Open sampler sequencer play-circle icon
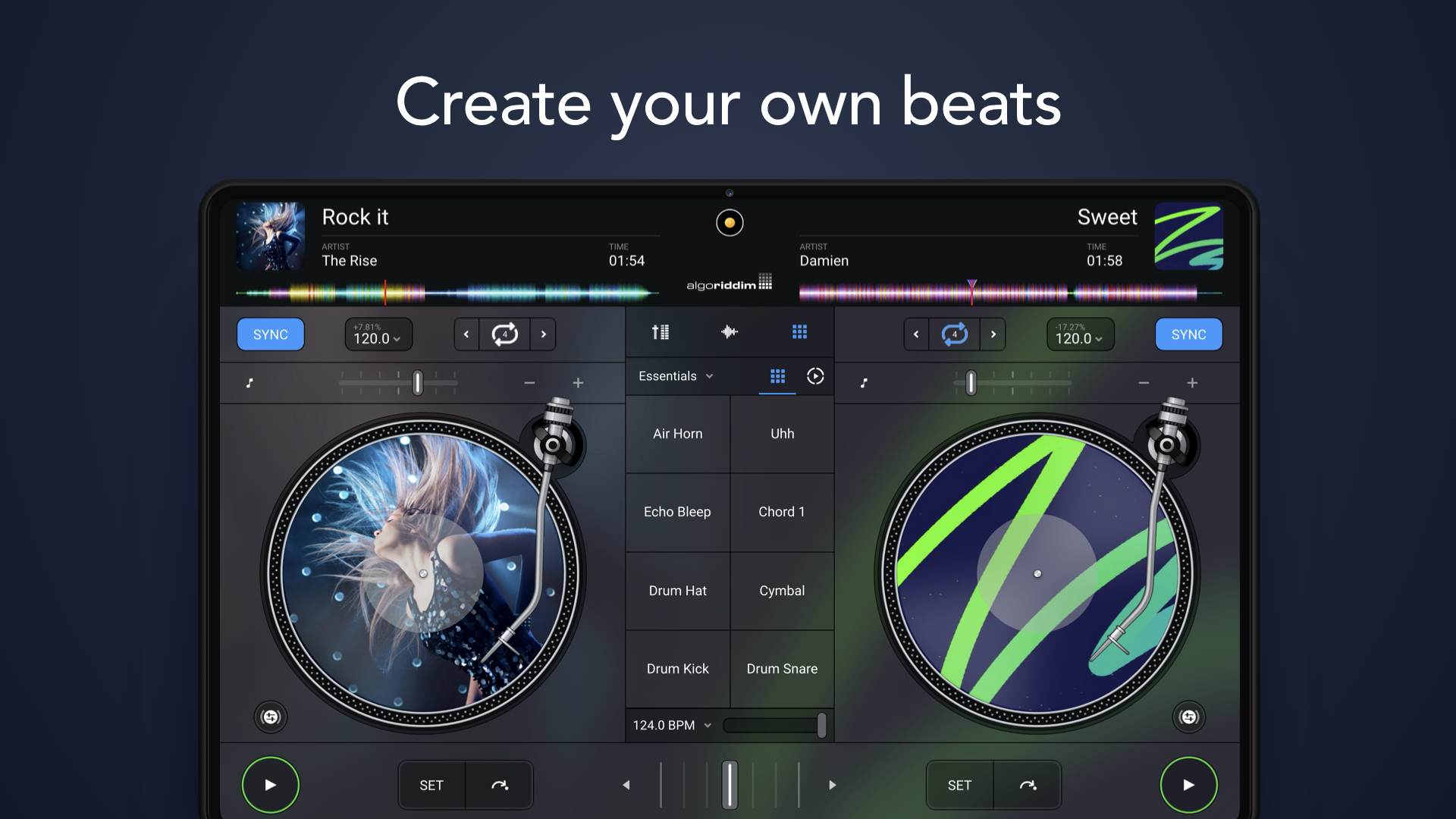 click(815, 376)
